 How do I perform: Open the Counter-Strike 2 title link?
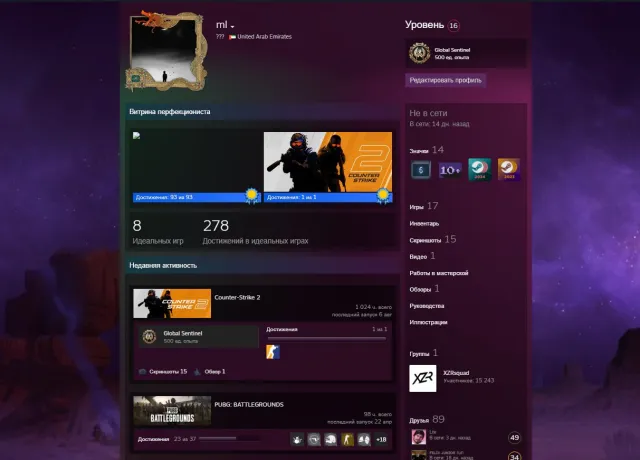click(x=237, y=298)
